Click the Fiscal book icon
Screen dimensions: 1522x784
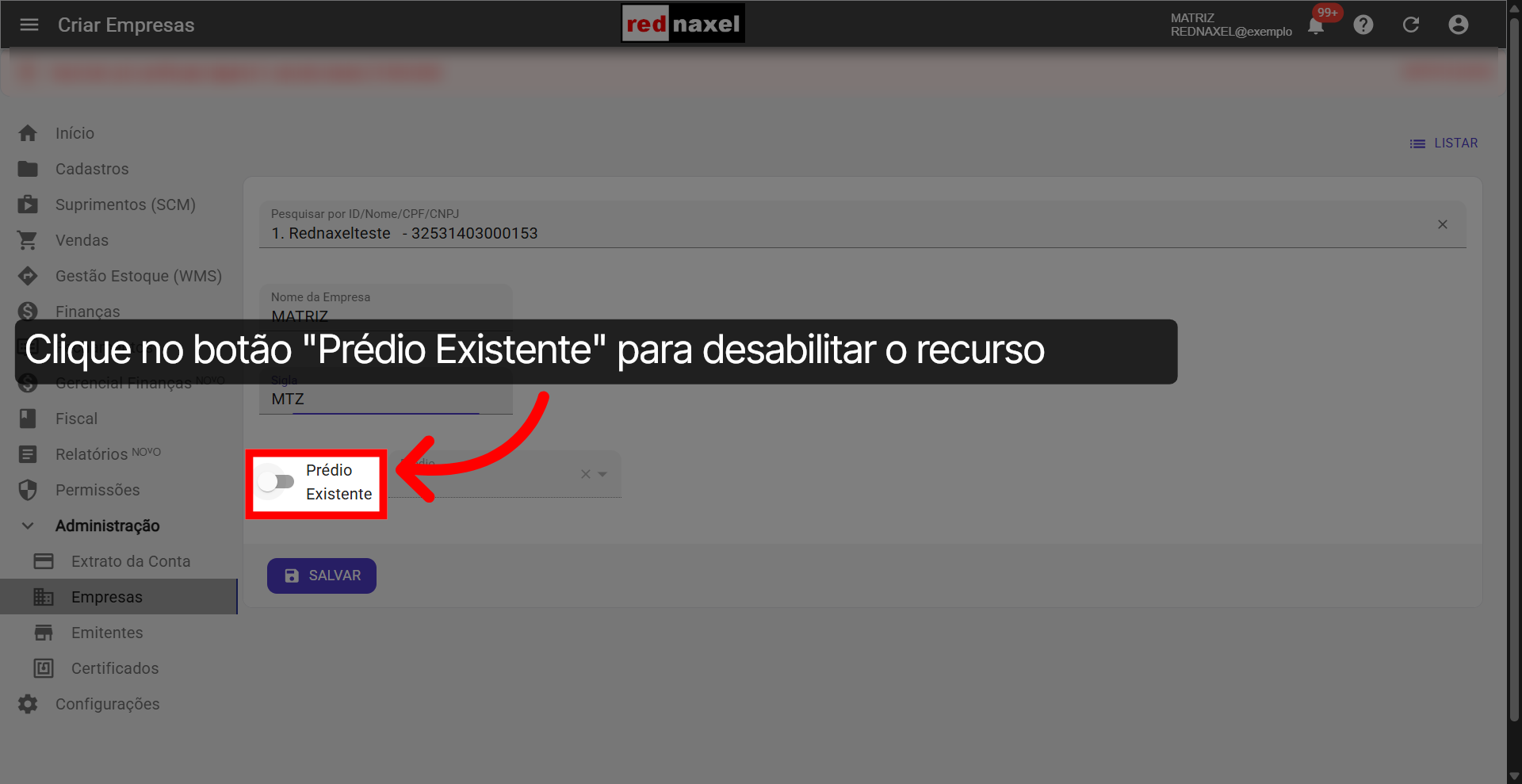click(28, 419)
